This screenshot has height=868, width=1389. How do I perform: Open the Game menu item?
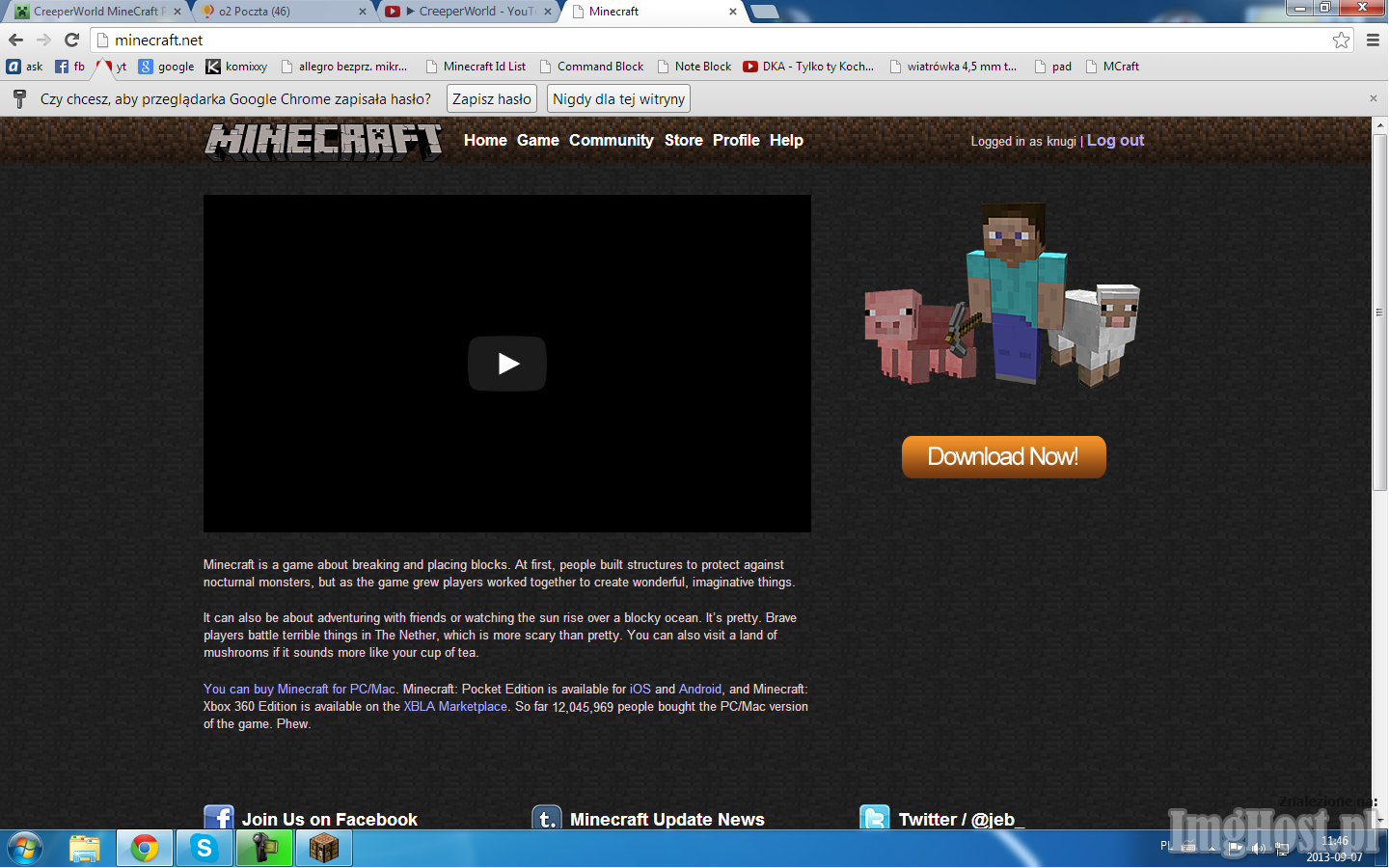pyautogui.click(x=537, y=140)
